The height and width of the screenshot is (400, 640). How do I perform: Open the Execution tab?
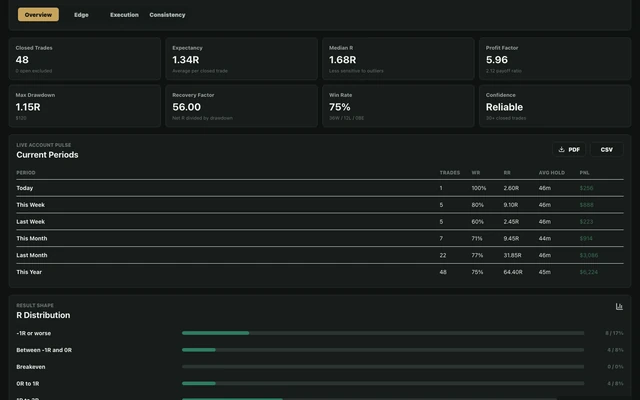click(x=124, y=15)
